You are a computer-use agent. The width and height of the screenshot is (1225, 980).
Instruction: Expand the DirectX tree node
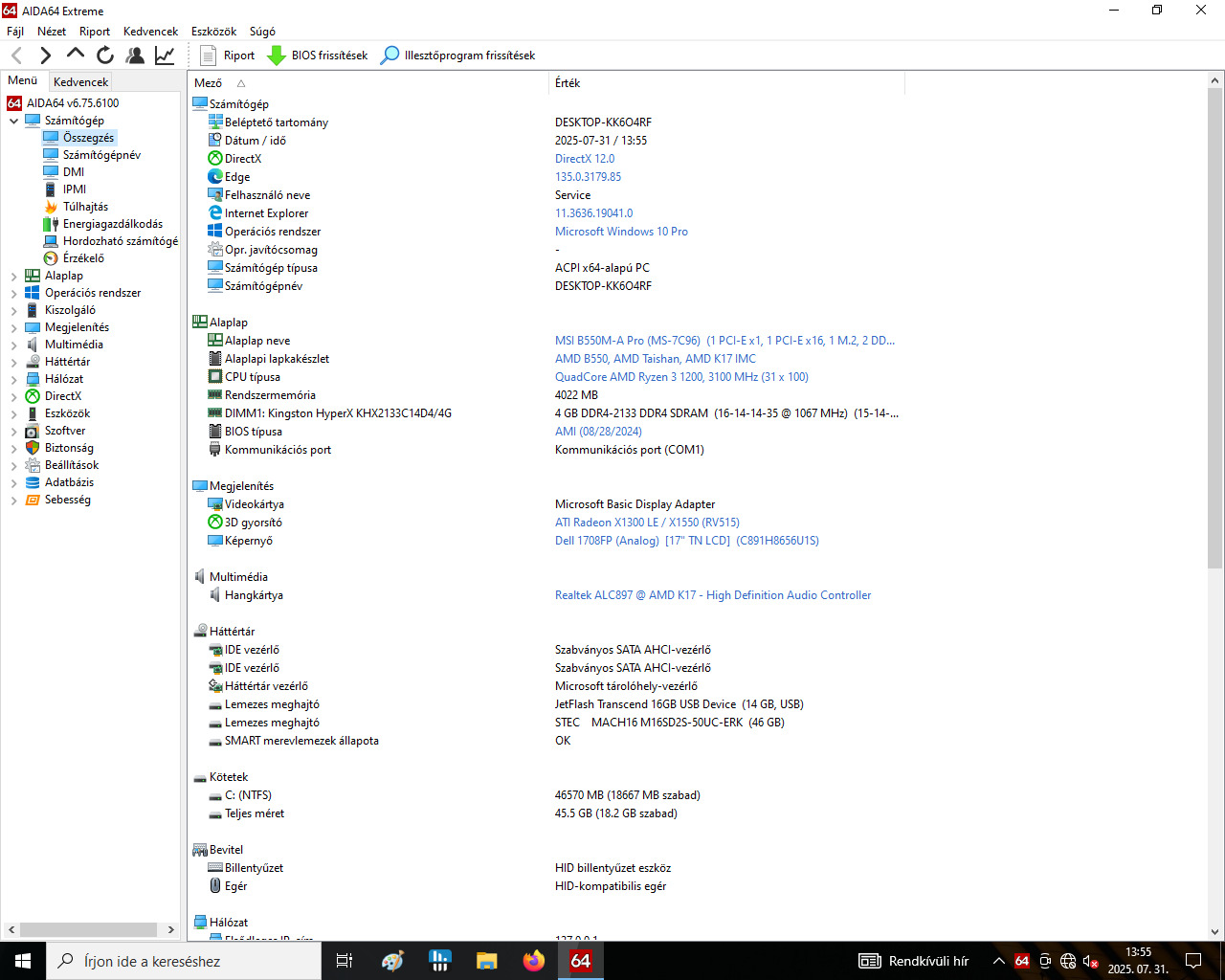[x=13, y=396]
